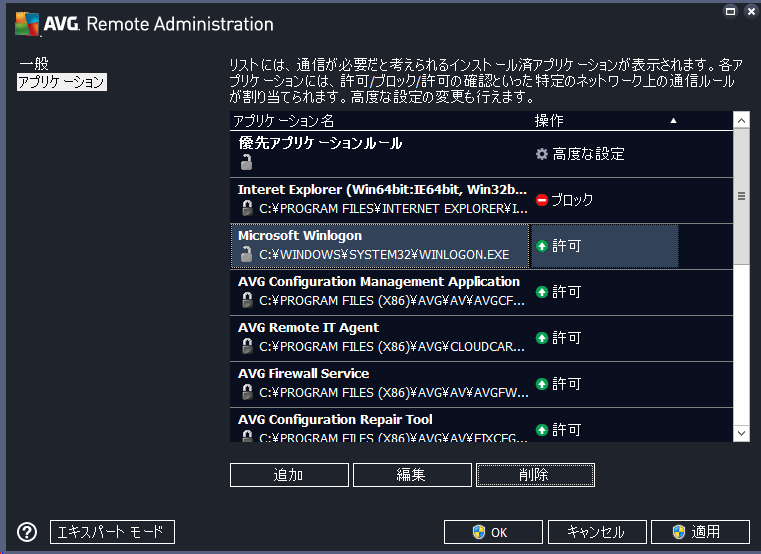
Task: Click the scroll down arrow of the application list
Action: [x=741, y=433]
